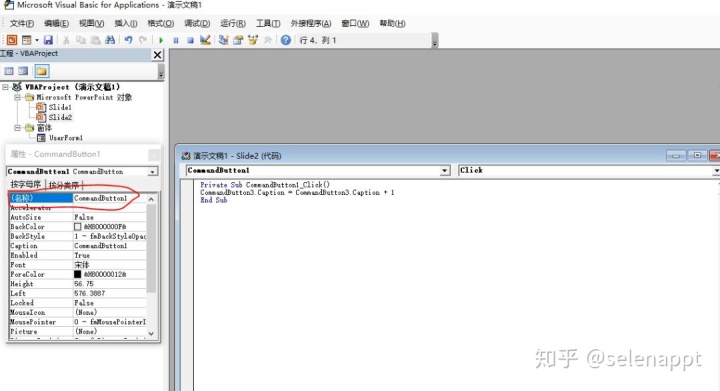Screen dimensions: 720x391
Task: Click the Enabled property value True
Action: (109, 255)
